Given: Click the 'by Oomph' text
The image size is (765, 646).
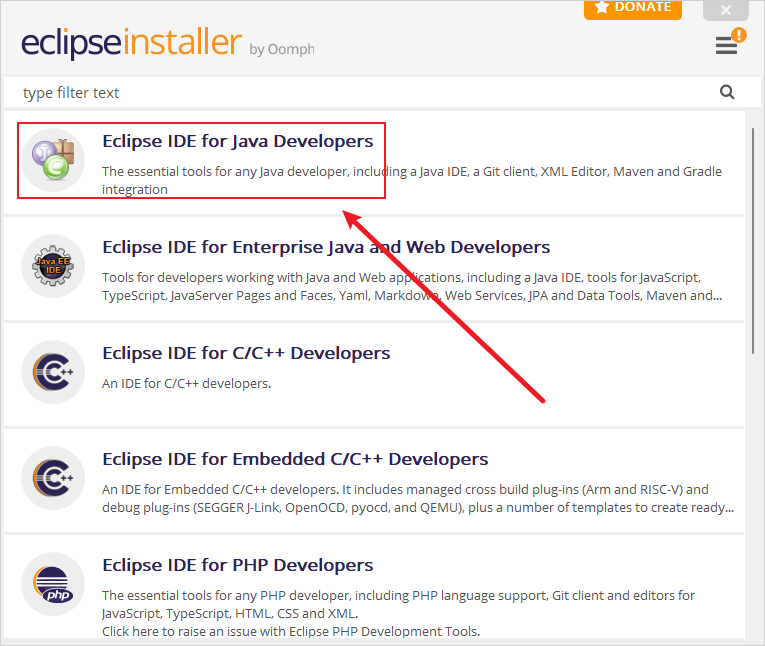Looking at the screenshot, I should point(282,49).
